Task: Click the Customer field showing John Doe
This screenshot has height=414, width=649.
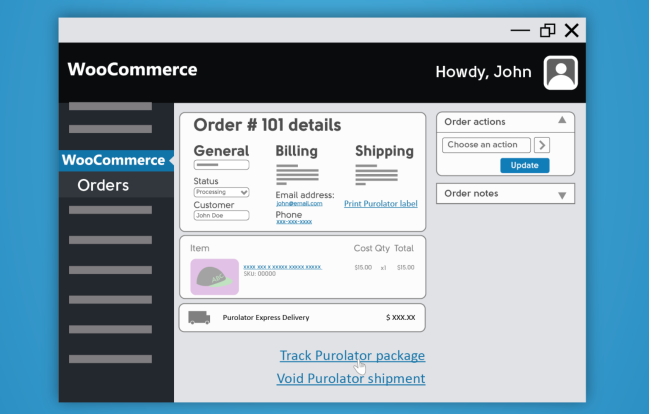Action: tap(221, 215)
